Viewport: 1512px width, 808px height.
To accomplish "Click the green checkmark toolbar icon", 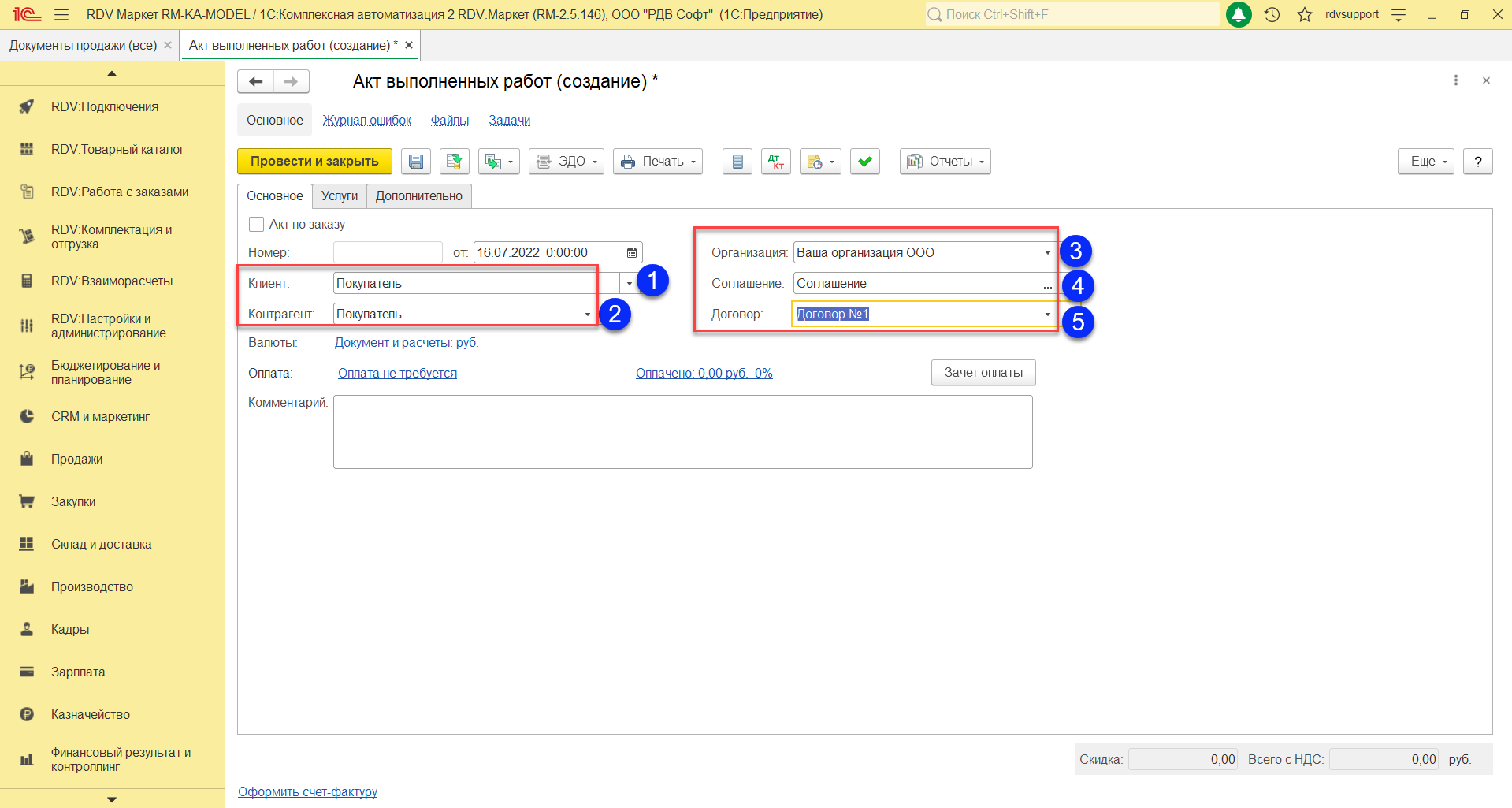I will coord(864,162).
